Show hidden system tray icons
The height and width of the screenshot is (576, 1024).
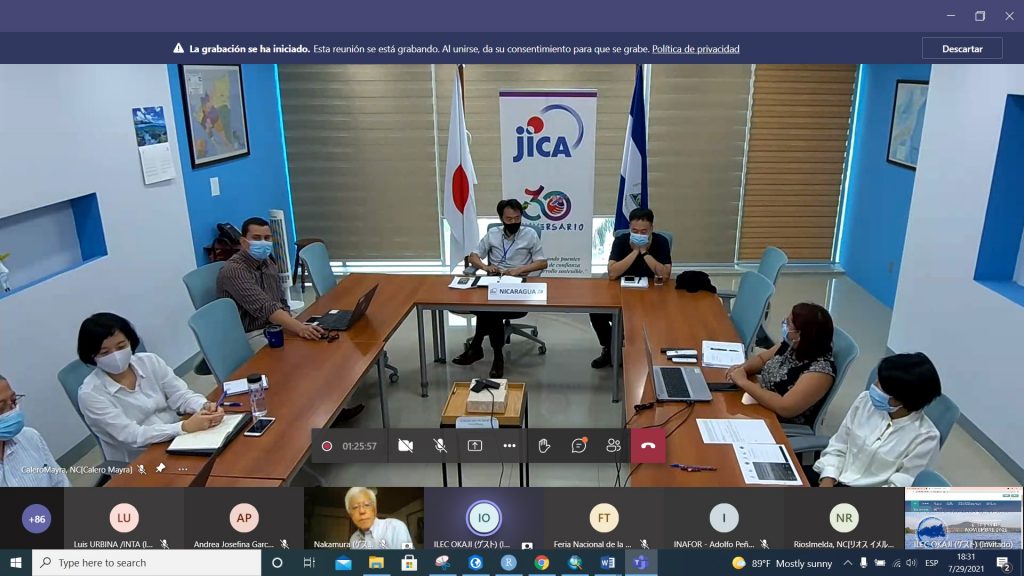847,563
